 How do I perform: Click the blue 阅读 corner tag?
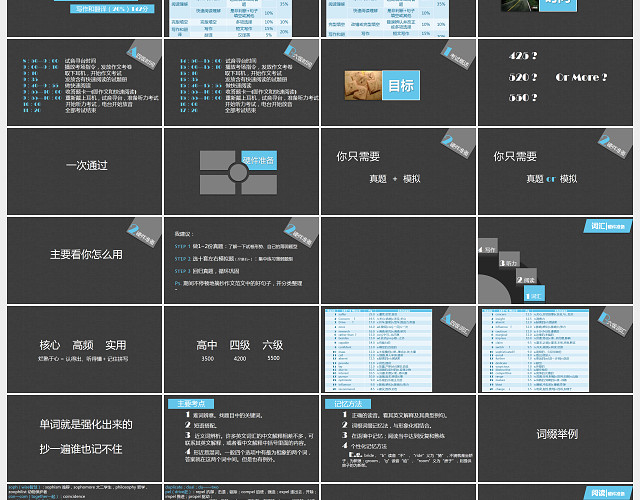click(x=608, y=493)
